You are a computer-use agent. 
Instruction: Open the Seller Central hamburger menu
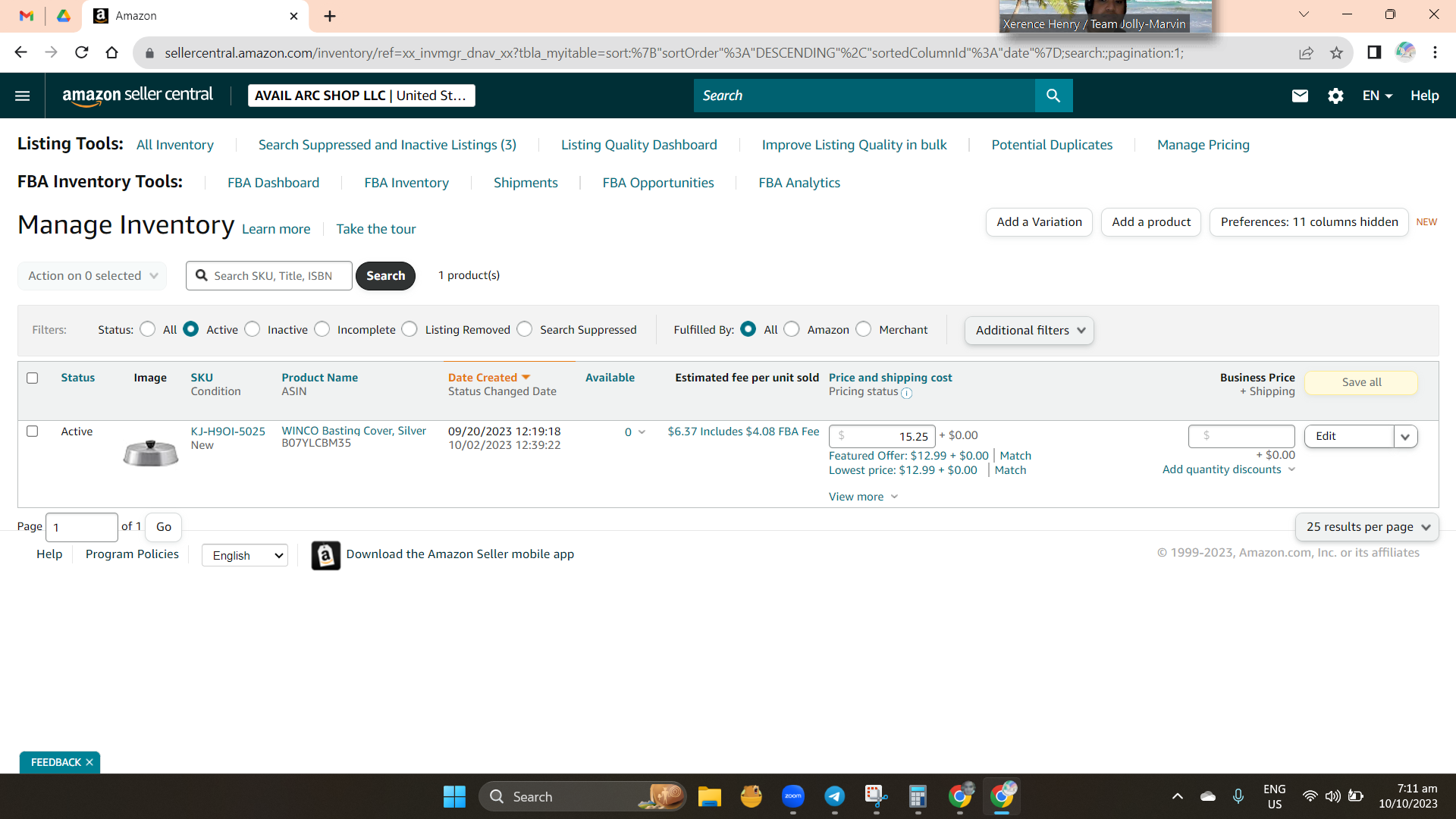pyautogui.click(x=23, y=96)
